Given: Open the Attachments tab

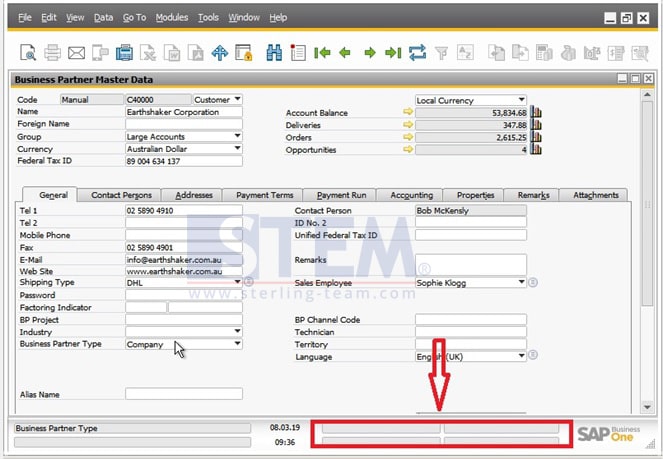Looking at the screenshot, I should pyautogui.click(x=595, y=195).
